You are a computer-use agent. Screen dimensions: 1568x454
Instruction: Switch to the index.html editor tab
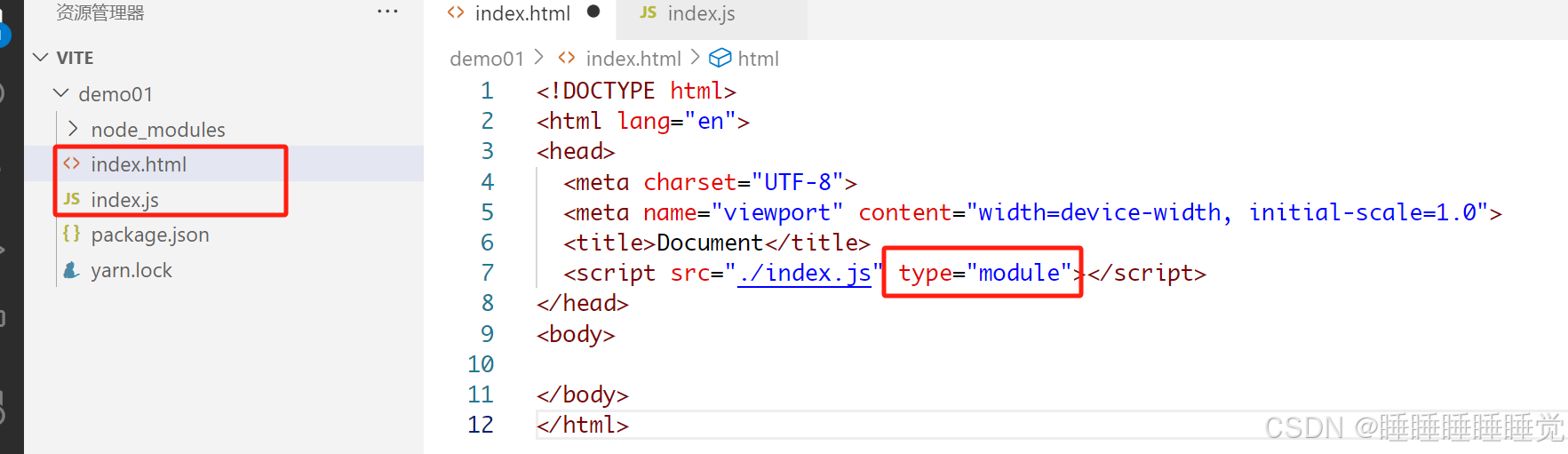(x=522, y=13)
